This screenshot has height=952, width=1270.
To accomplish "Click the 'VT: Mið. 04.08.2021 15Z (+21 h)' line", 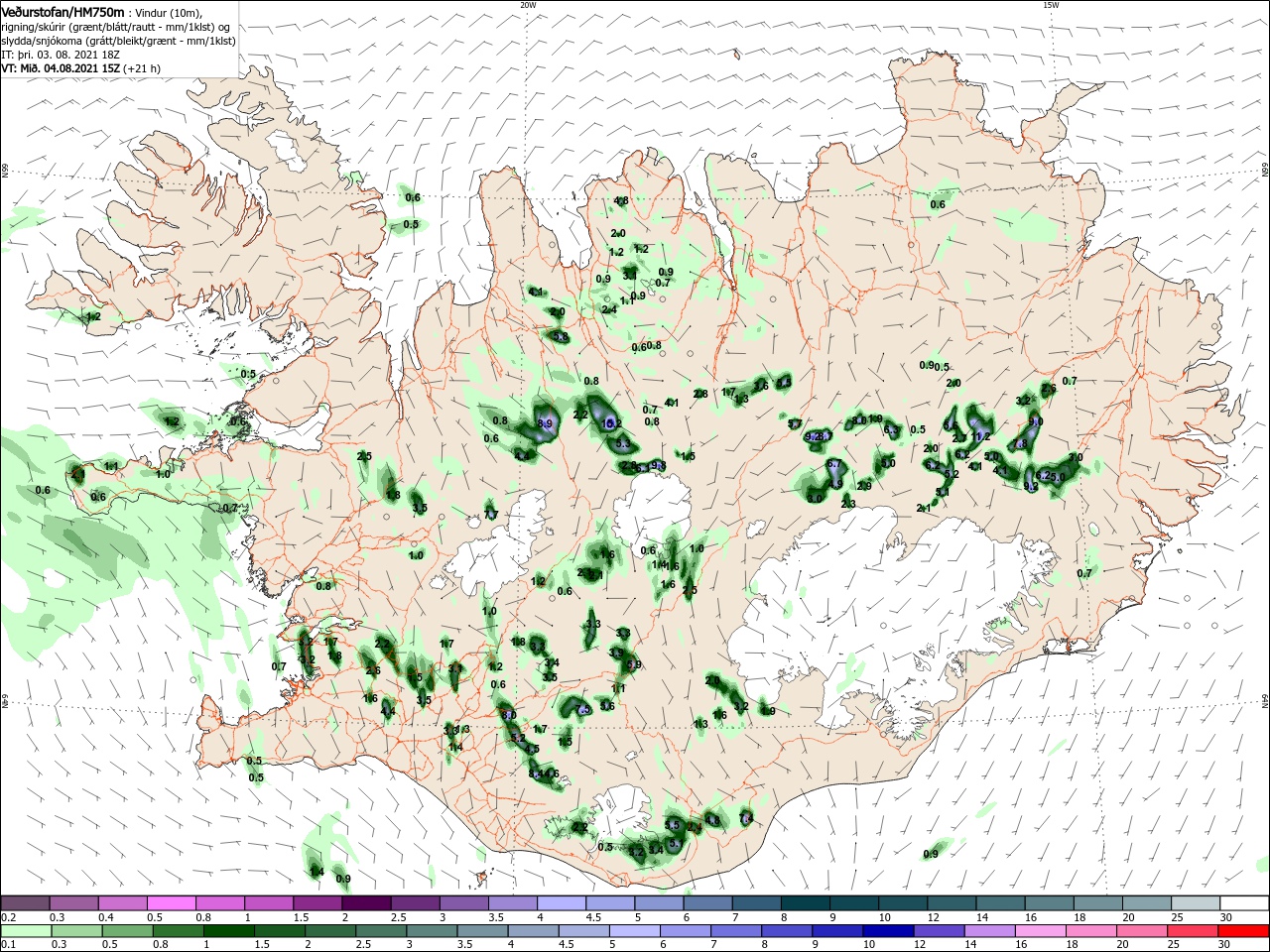I will tap(81, 68).
